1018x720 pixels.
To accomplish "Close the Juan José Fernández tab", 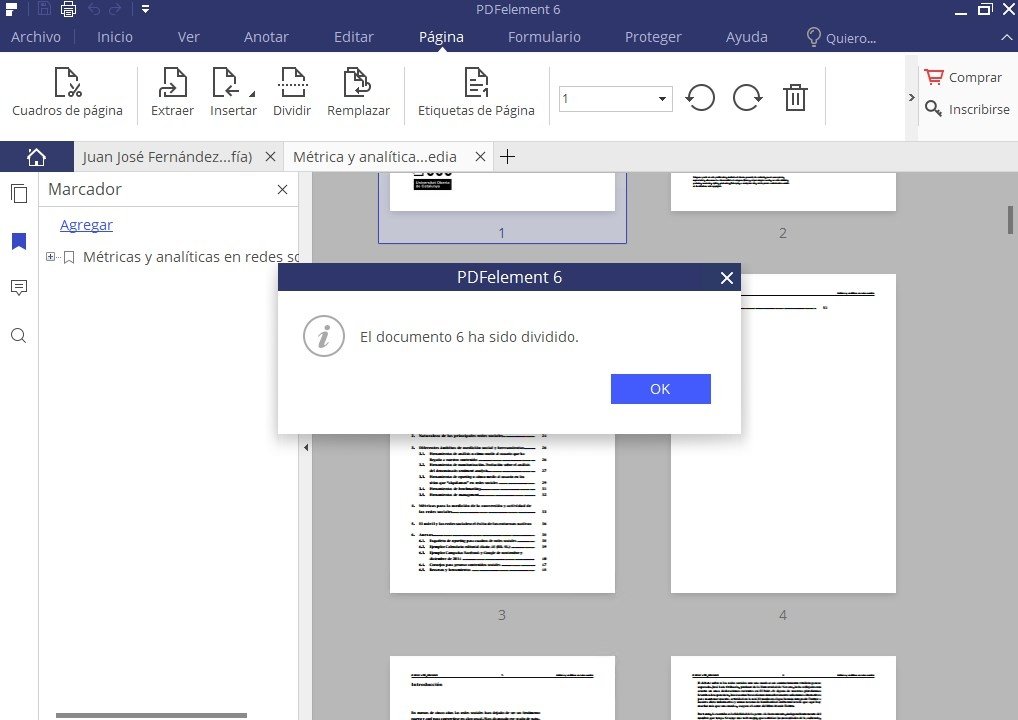I will [x=271, y=156].
